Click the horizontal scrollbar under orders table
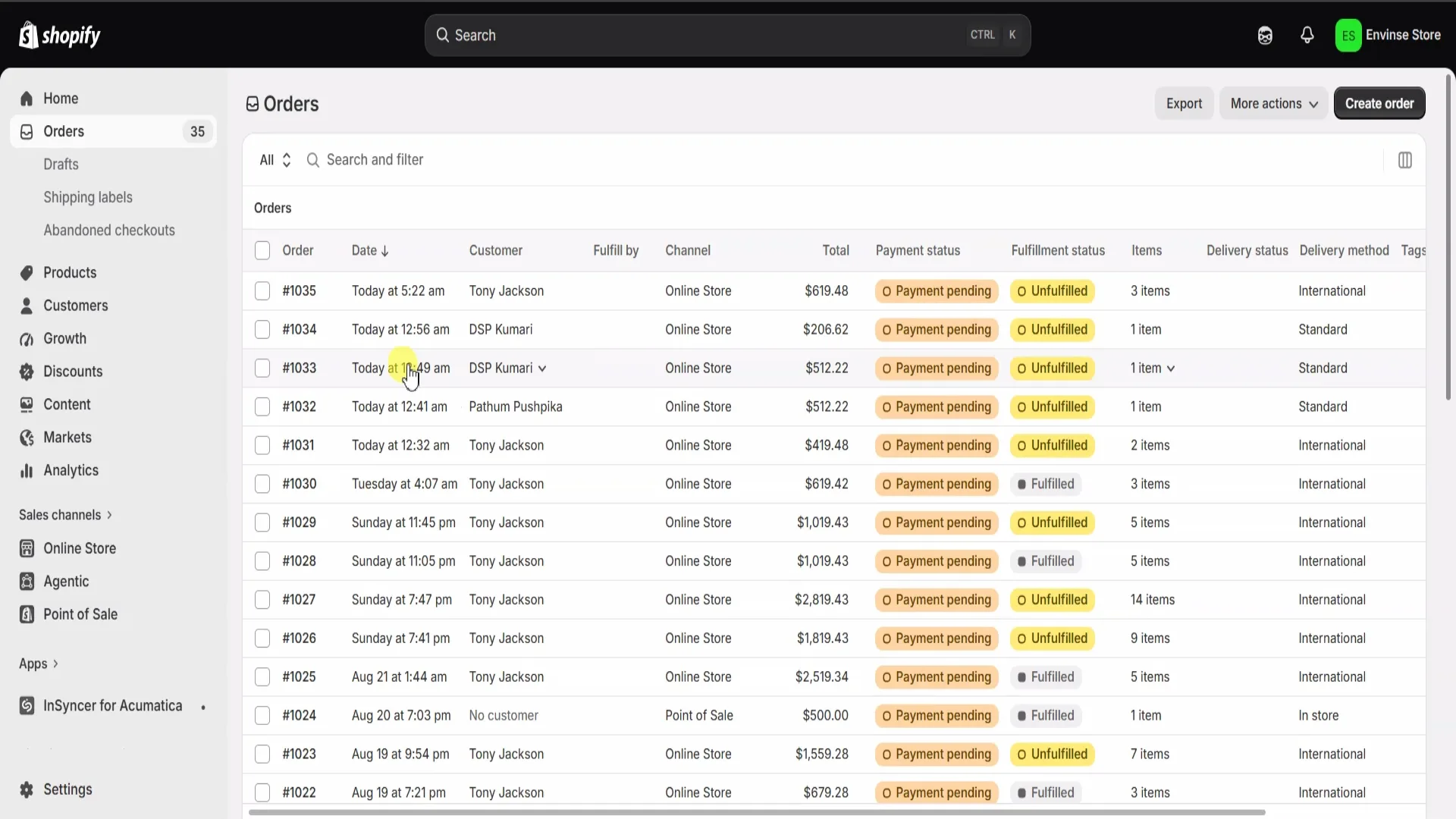1456x819 pixels. 757,812
